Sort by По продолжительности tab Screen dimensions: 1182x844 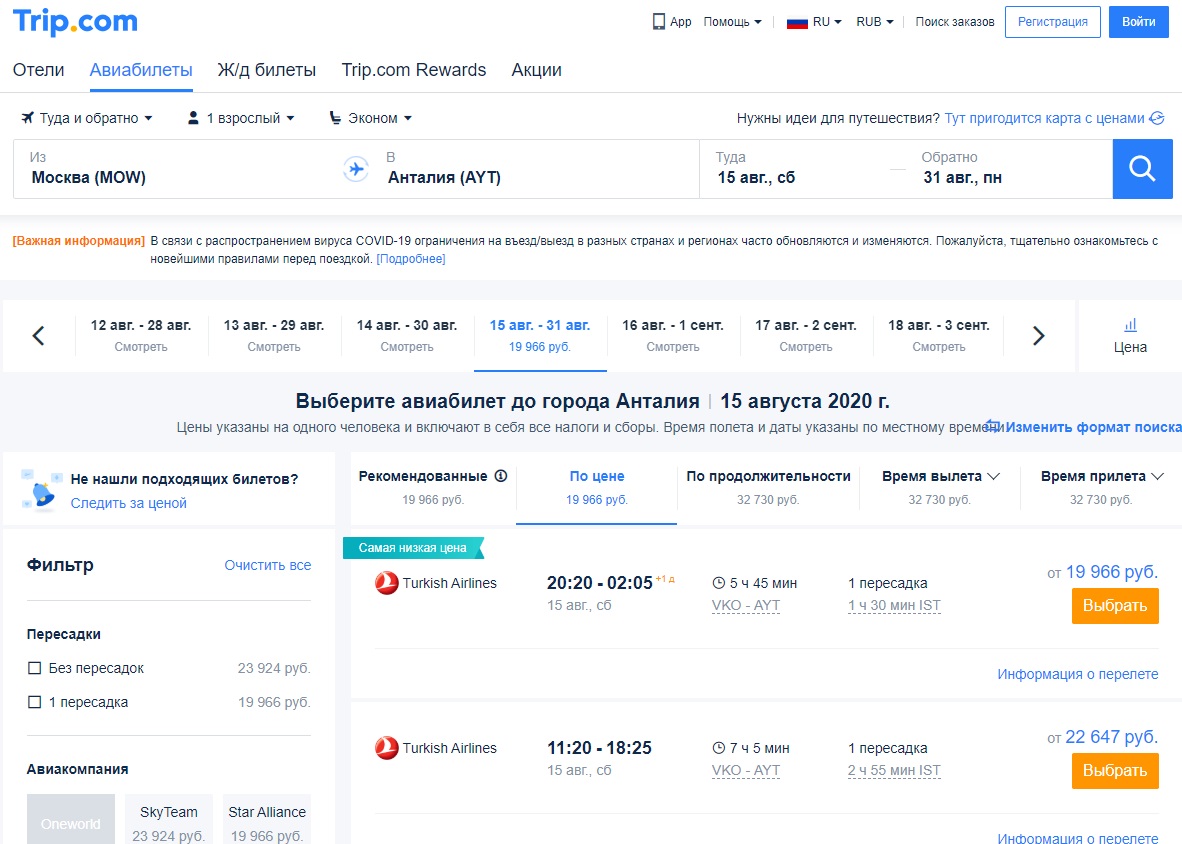[x=768, y=487]
